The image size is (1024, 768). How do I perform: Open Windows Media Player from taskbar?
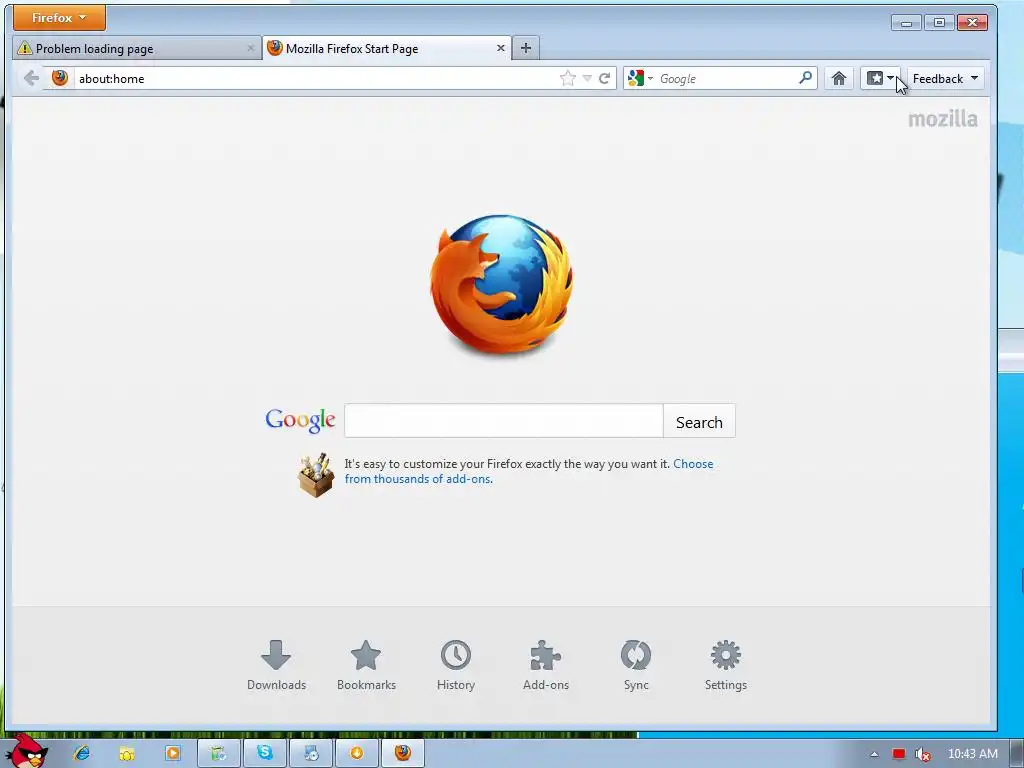coord(173,753)
